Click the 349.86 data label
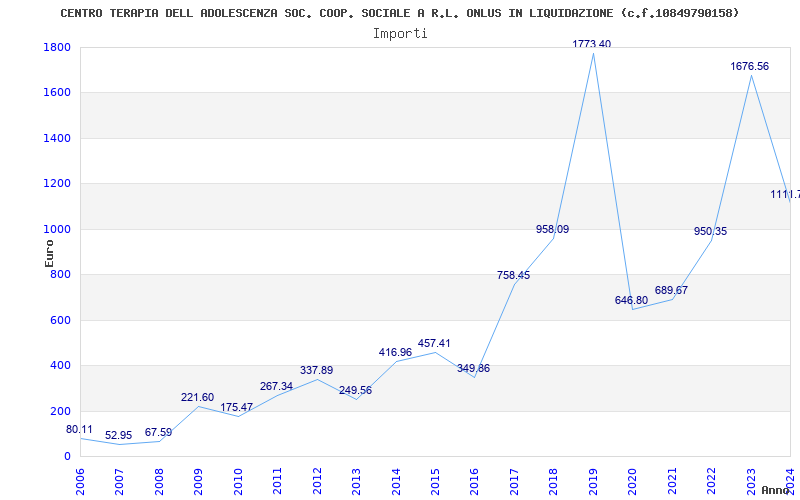The image size is (800, 500). coord(473,368)
